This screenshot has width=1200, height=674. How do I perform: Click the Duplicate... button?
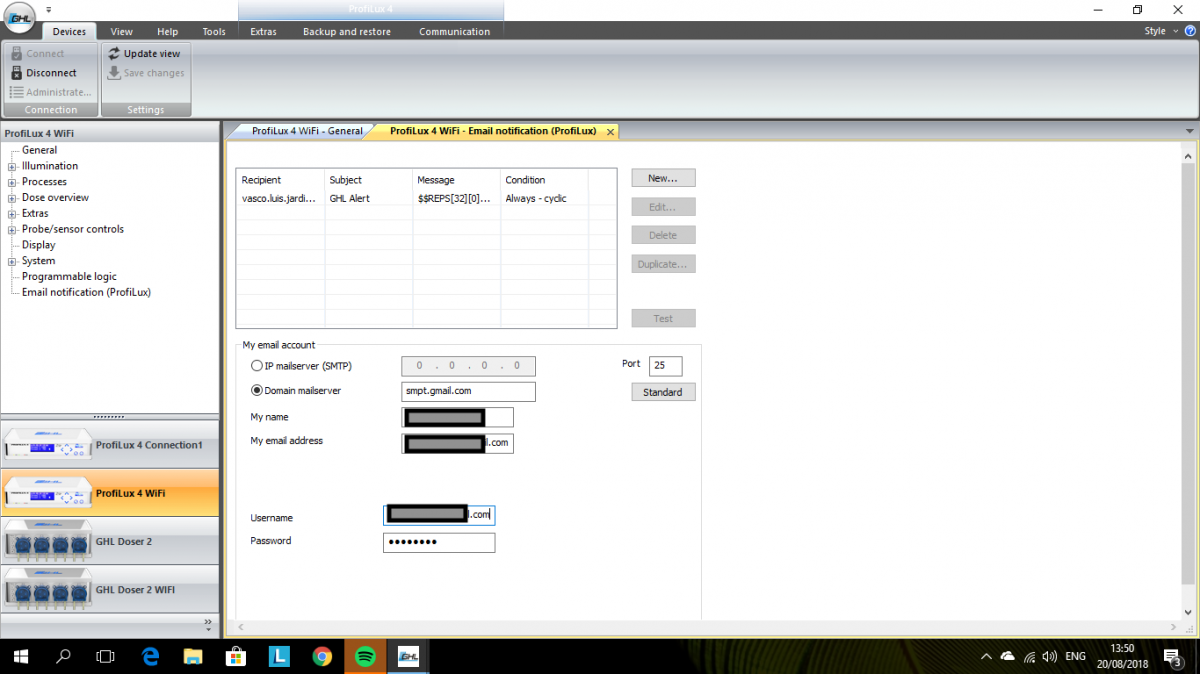(663, 264)
